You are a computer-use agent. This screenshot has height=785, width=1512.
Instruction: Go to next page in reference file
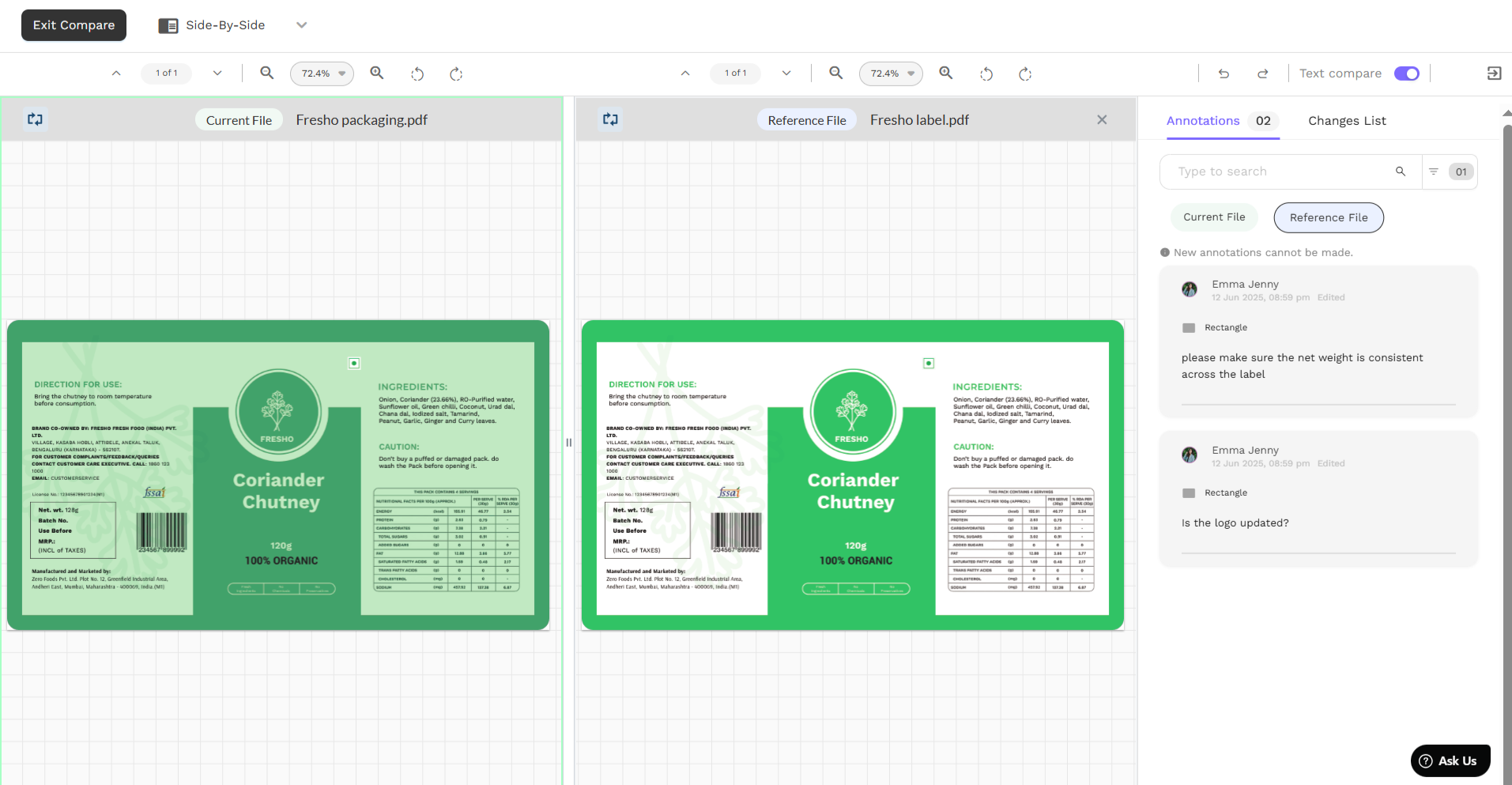pyautogui.click(x=786, y=73)
